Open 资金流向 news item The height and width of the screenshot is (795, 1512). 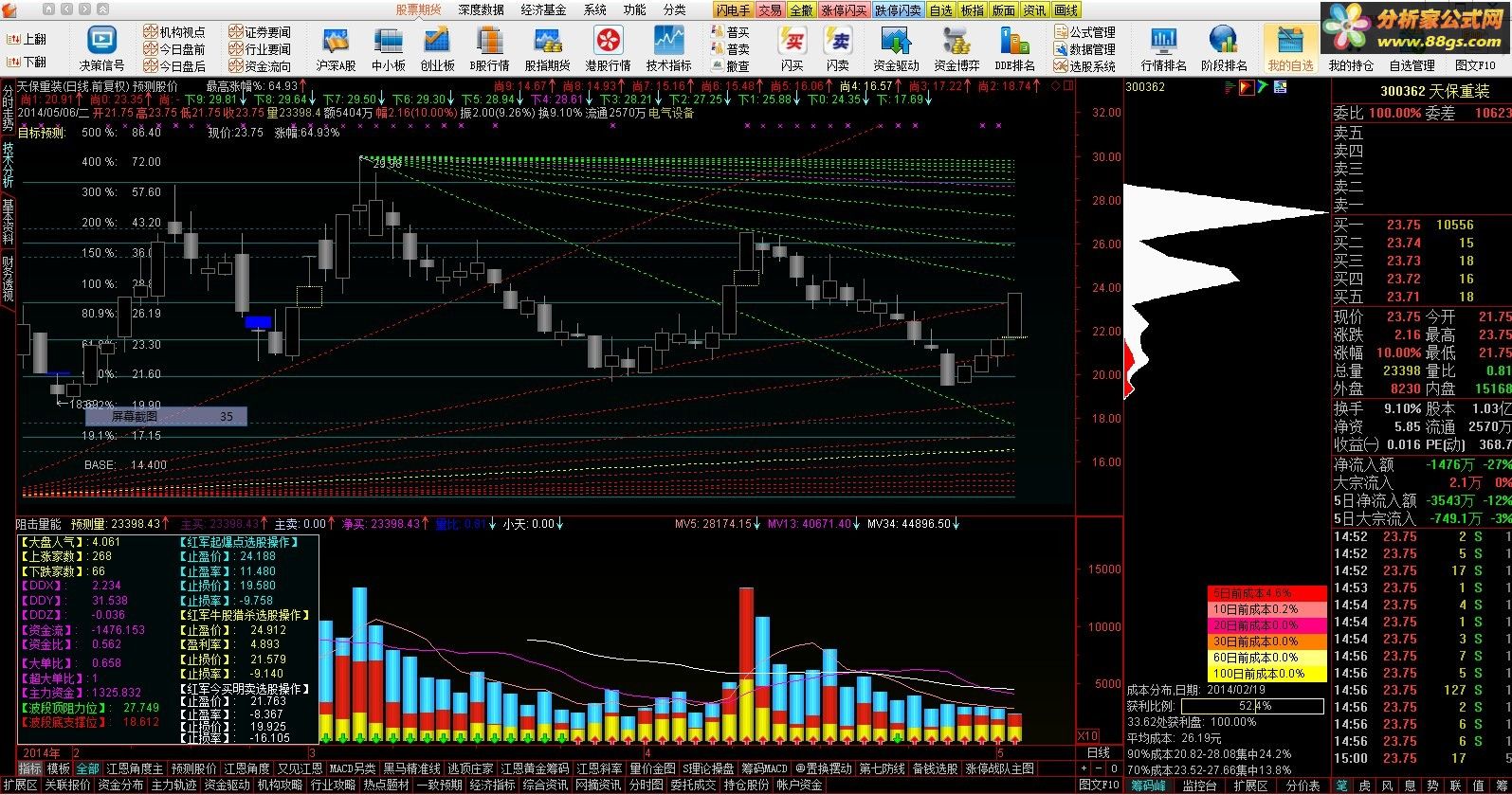[260, 66]
